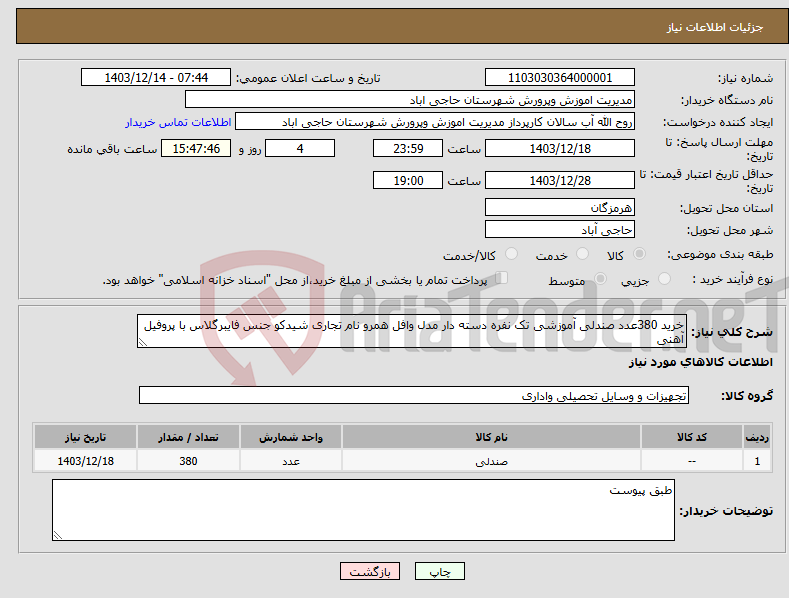The height and width of the screenshot is (598, 789).
Task: Click the validity time field 19:00
Action: [408, 180]
